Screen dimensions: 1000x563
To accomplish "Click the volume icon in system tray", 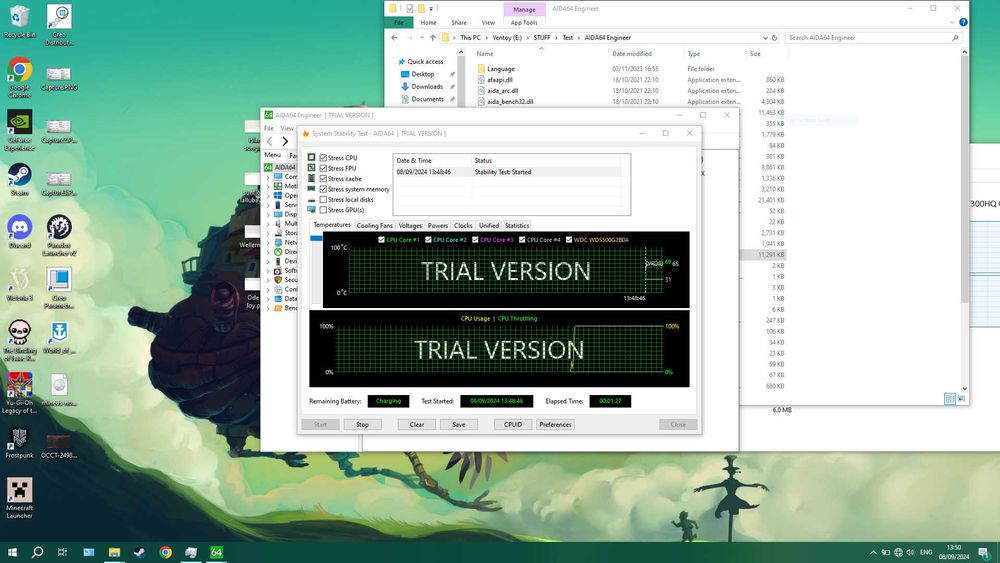I will pyautogui.click(x=910, y=552).
